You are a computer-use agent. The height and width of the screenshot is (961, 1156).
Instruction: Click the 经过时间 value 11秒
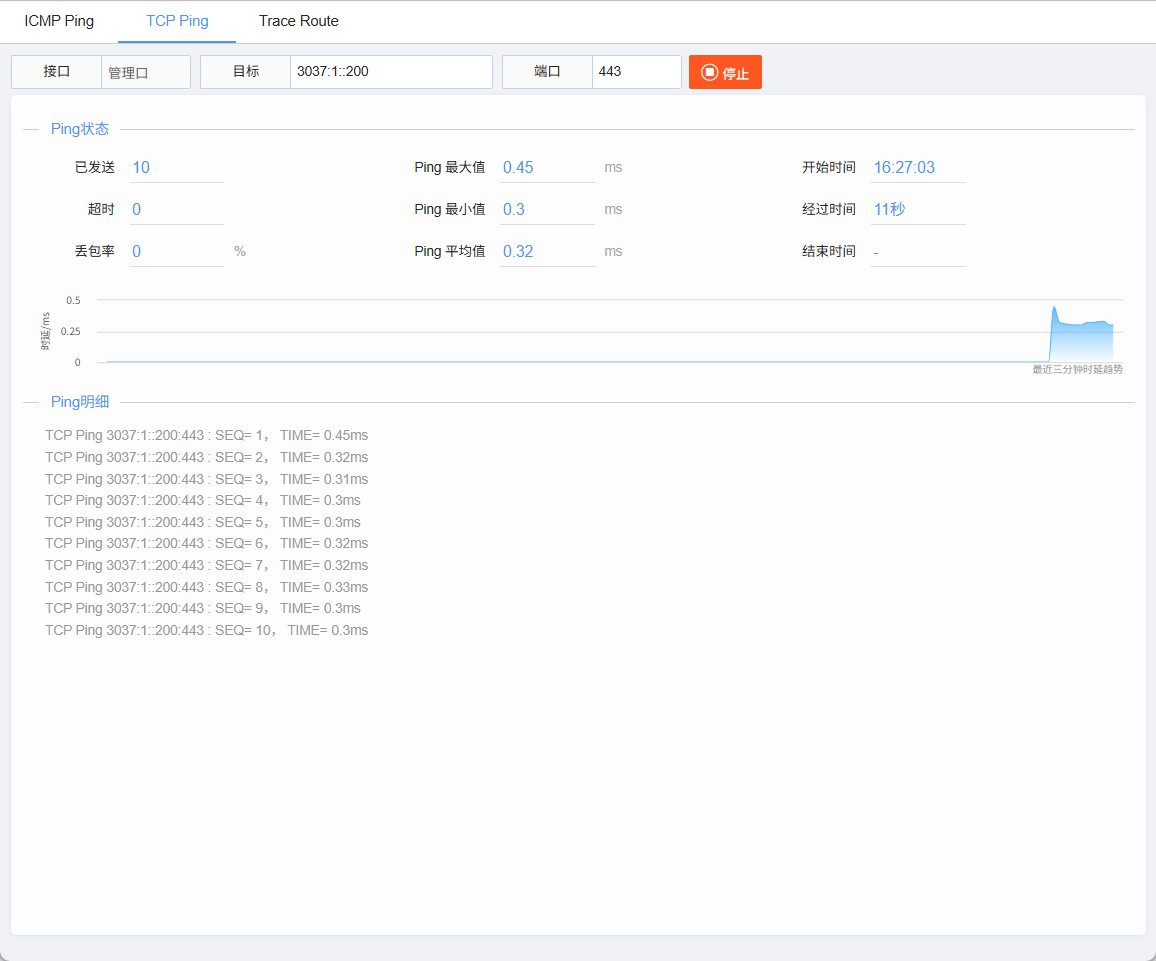(889, 209)
